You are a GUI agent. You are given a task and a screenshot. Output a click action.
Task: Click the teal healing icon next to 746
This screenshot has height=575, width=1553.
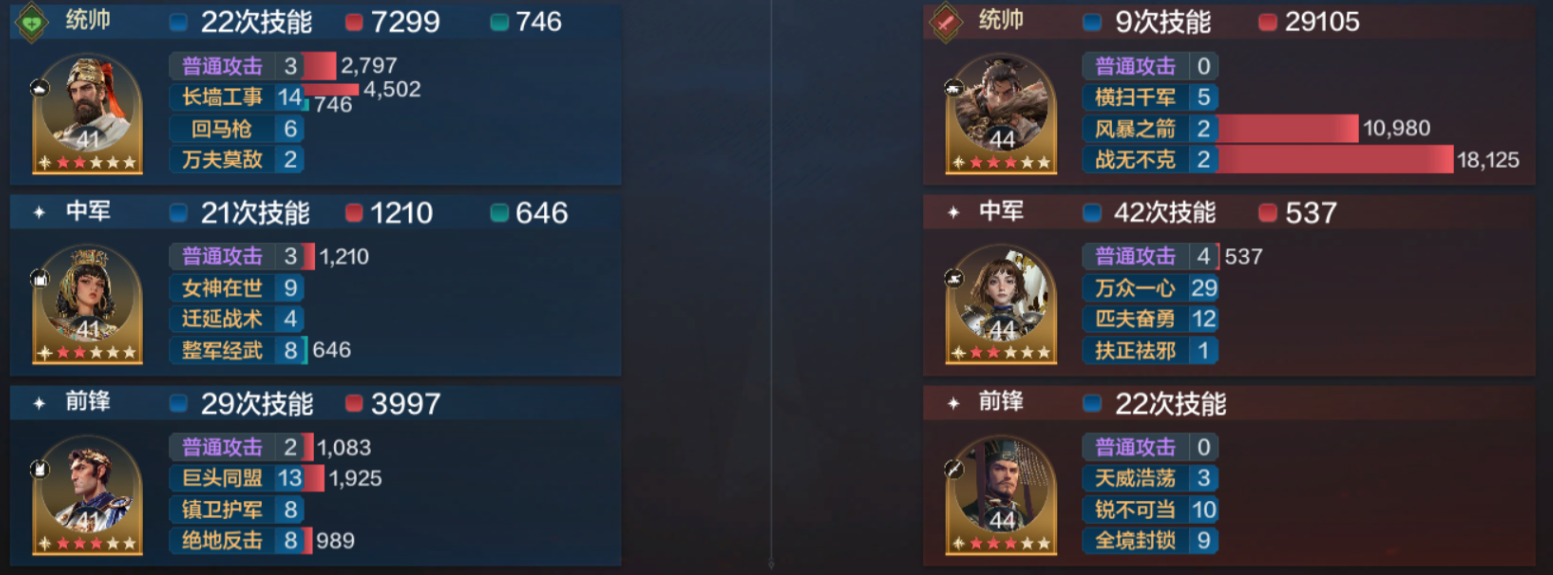(x=499, y=22)
